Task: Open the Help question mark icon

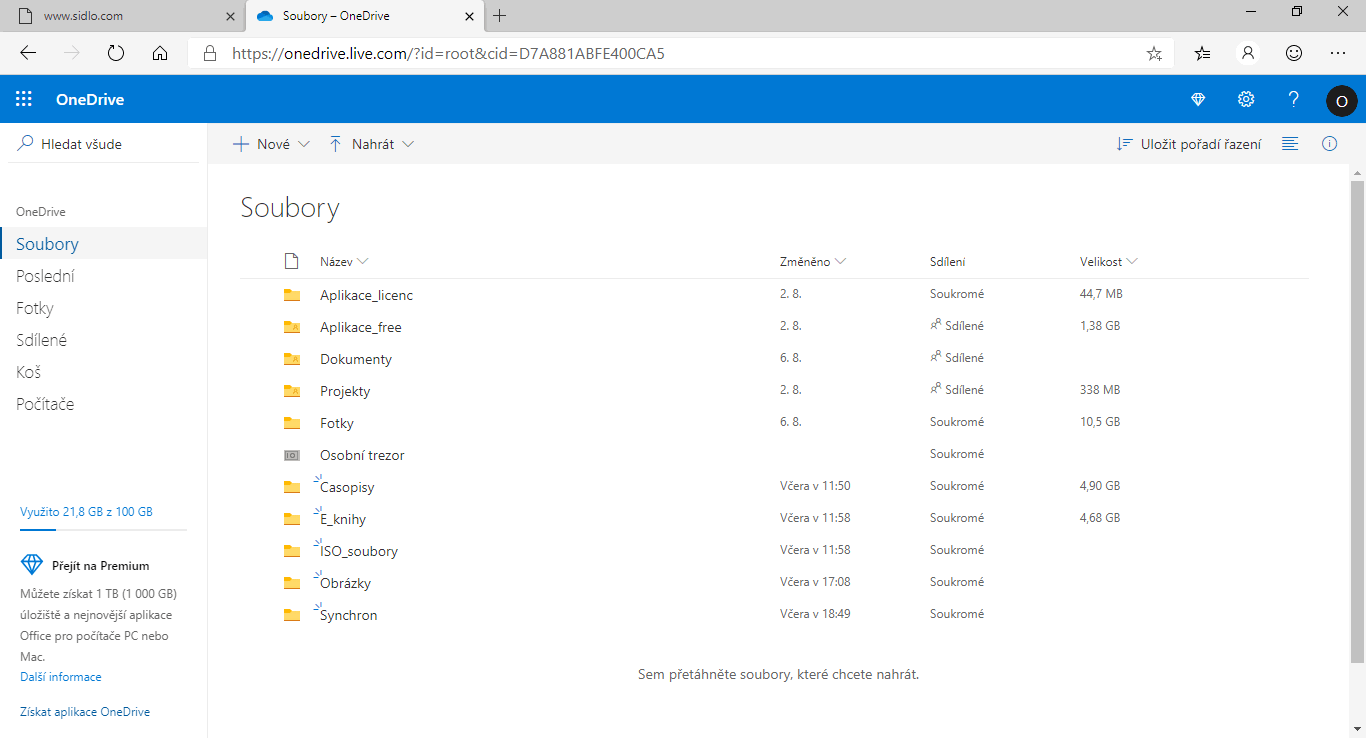Action: click(x=1293, y=99)
